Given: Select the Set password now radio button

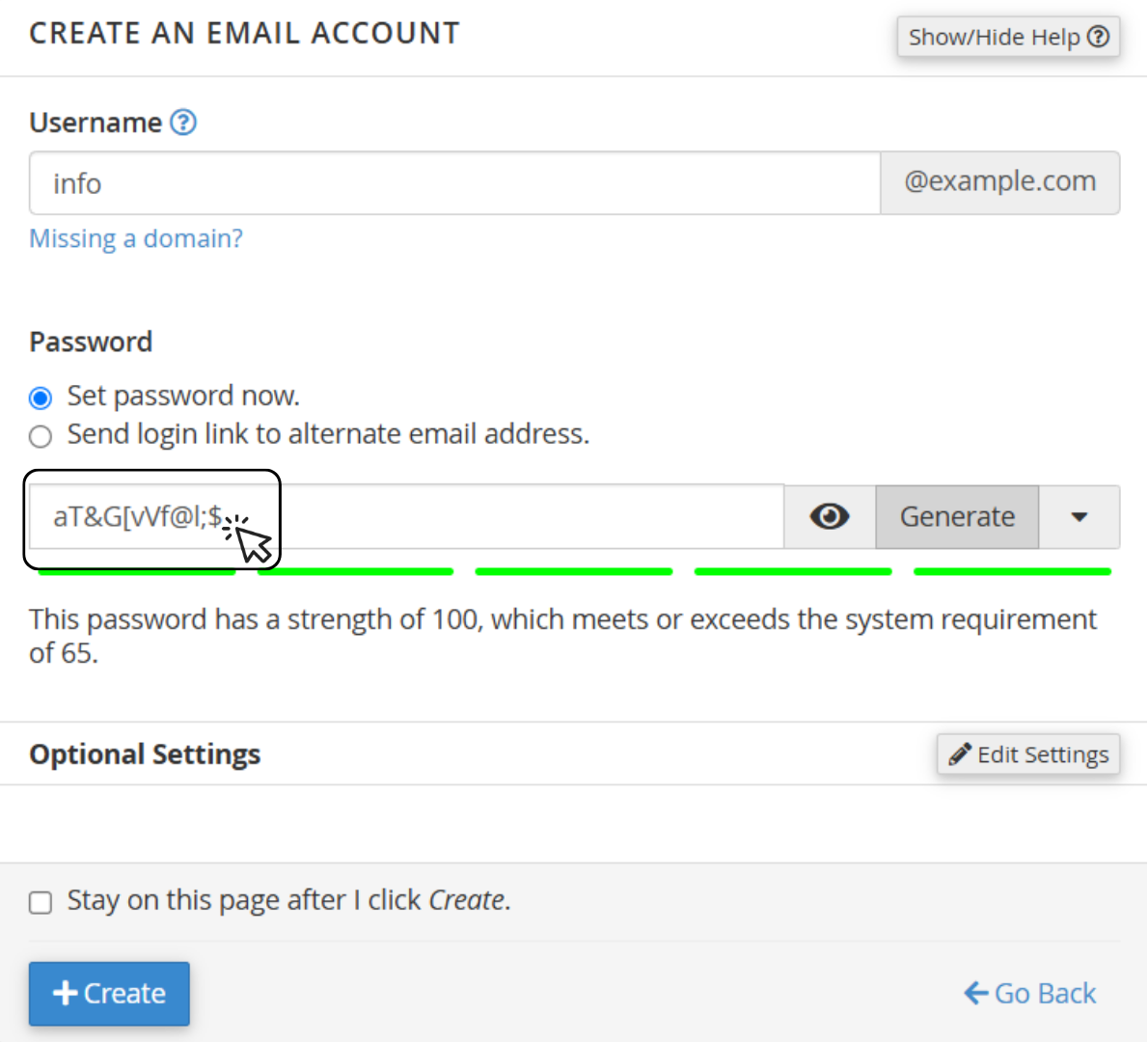Looking at the screenshot, I should 41,398.
